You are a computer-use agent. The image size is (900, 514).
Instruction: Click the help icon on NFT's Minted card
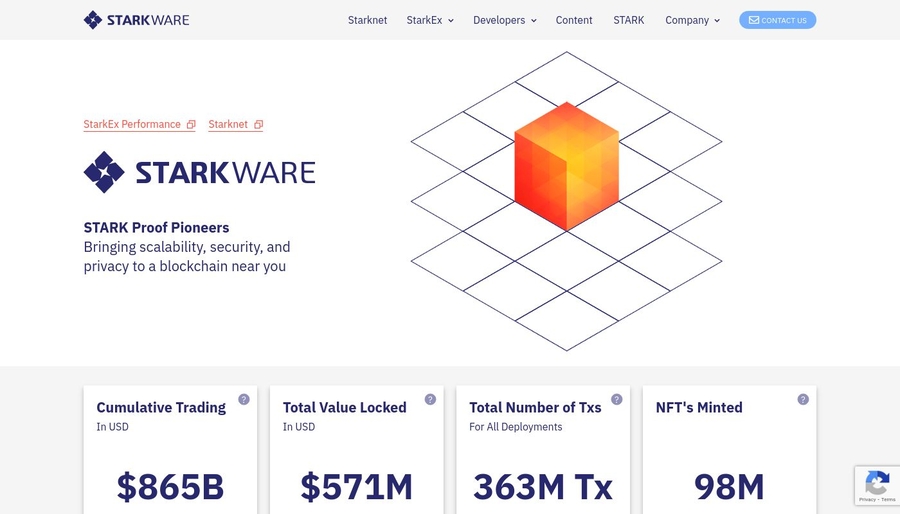click(803, 399)
